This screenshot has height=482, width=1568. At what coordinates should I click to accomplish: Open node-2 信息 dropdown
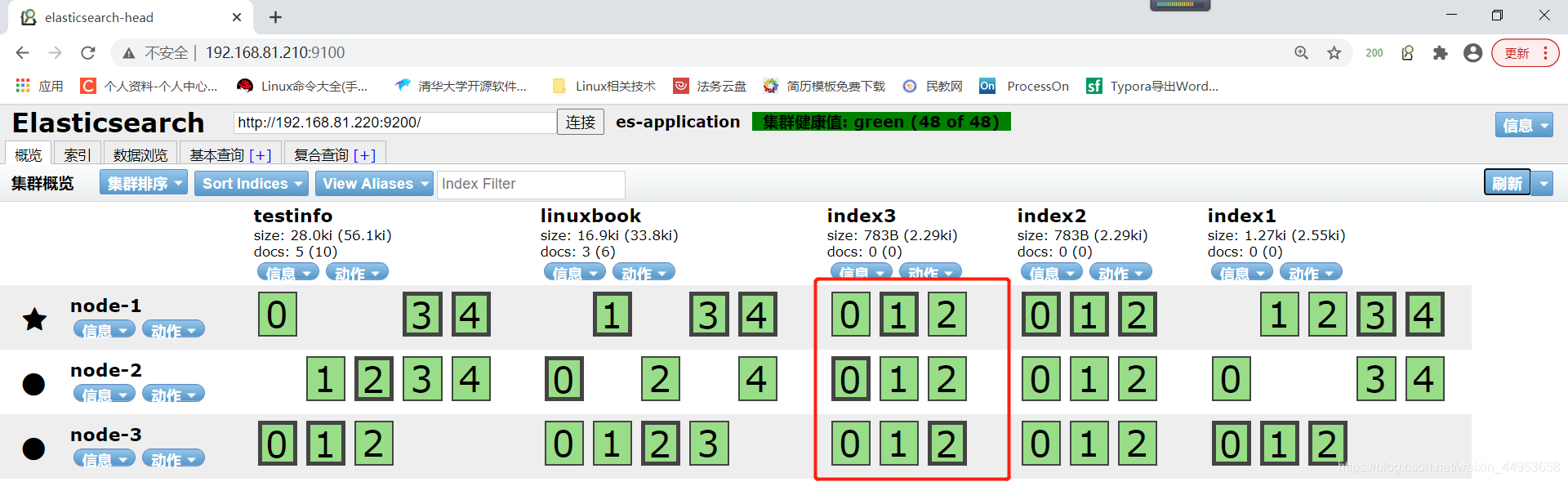point(105,394)
